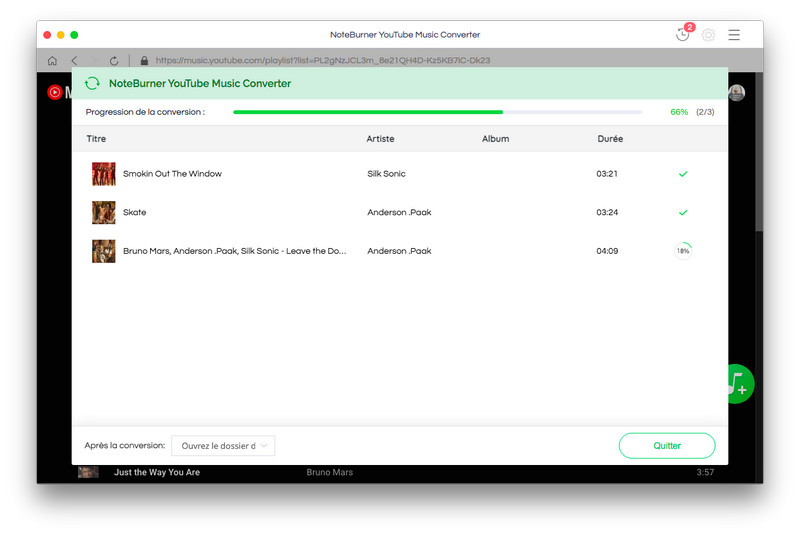Select the 'Smokin Out The Window' title
Image resolution: width=800 pixels, height=536 pixels.
click(172, 174)
